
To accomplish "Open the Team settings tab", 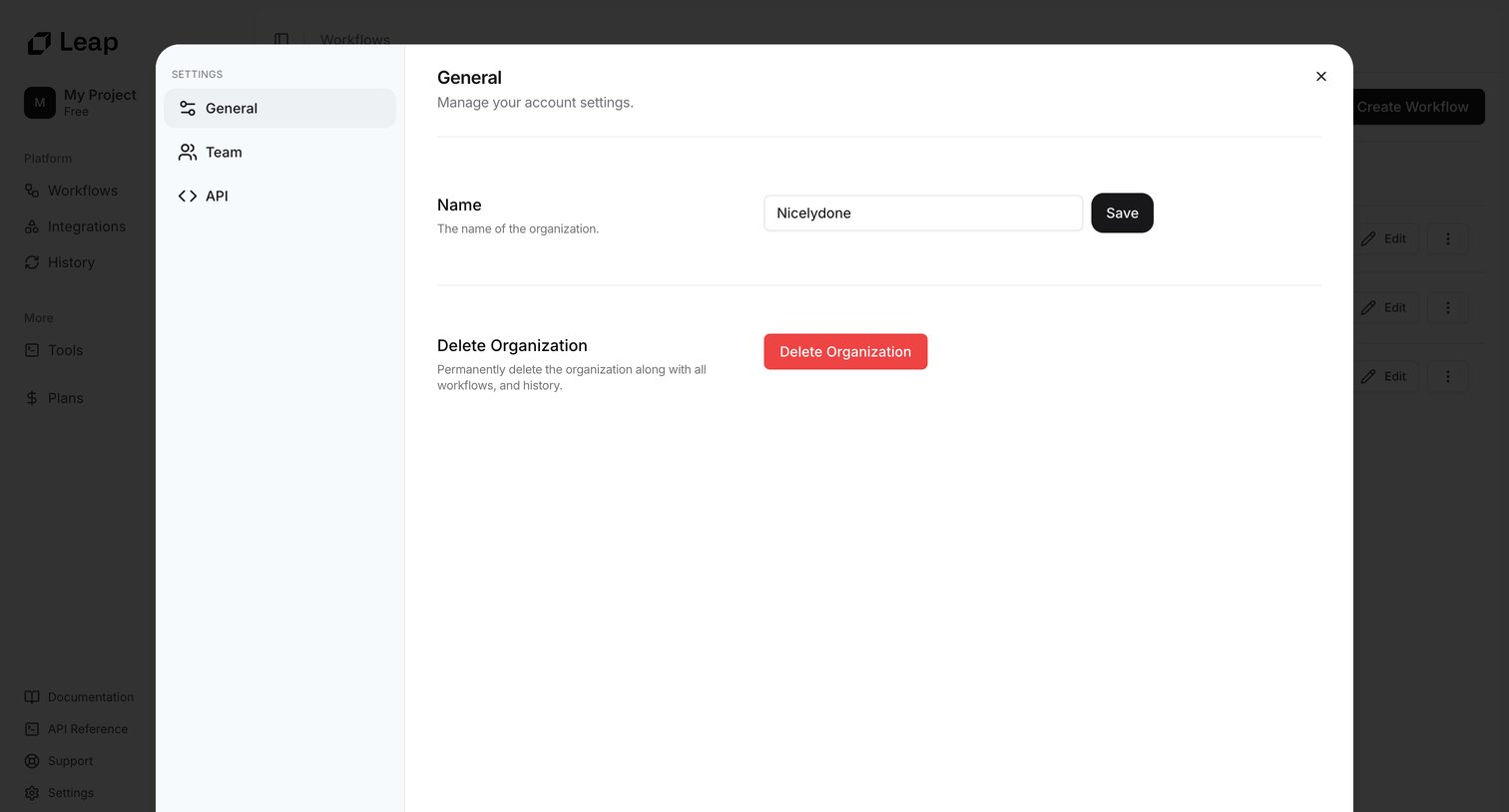I will 279,152.
